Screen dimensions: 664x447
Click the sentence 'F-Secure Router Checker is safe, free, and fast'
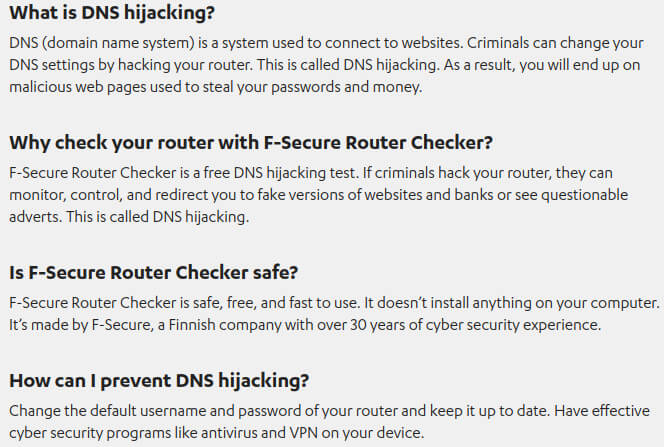click(x=185, y=303)
